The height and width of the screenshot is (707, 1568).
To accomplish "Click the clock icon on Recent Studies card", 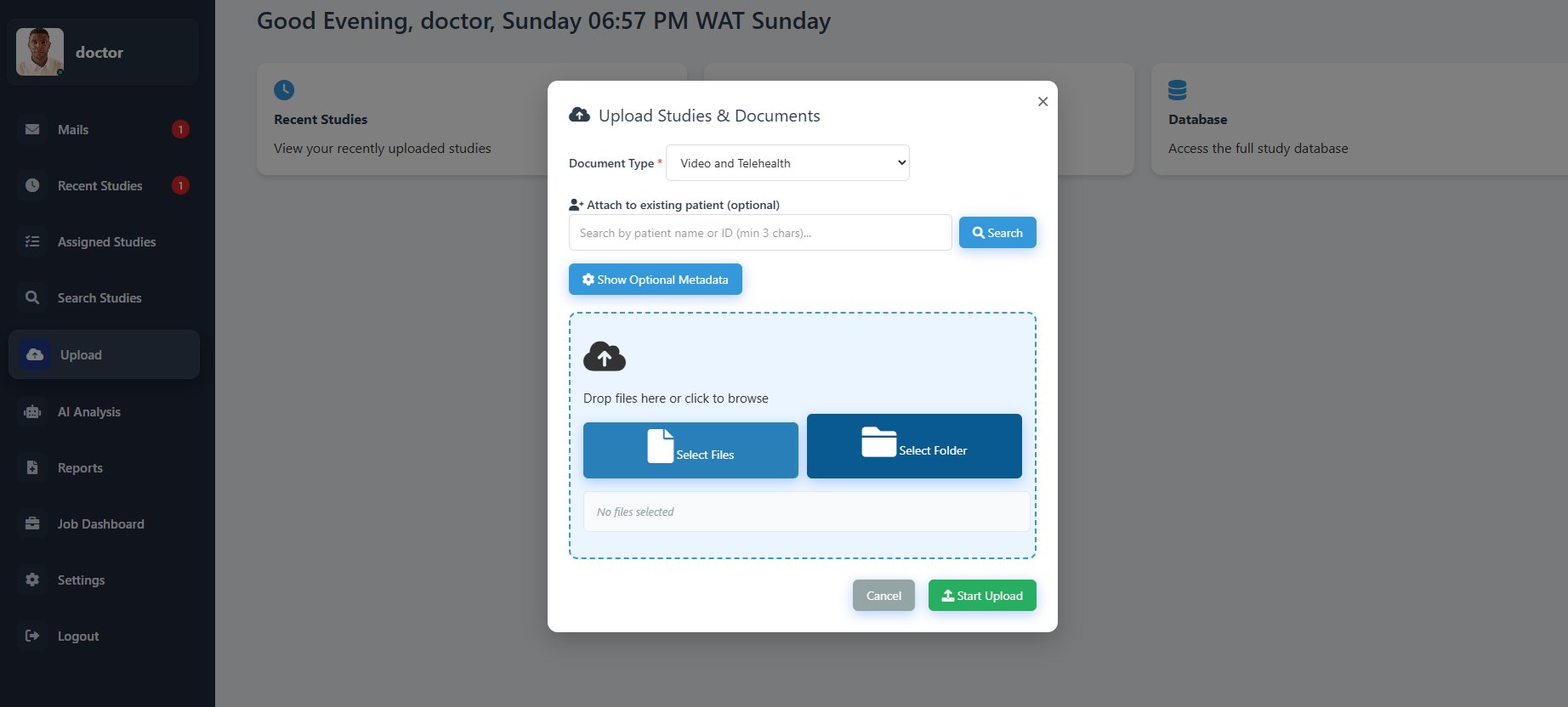I will [284, 89].
